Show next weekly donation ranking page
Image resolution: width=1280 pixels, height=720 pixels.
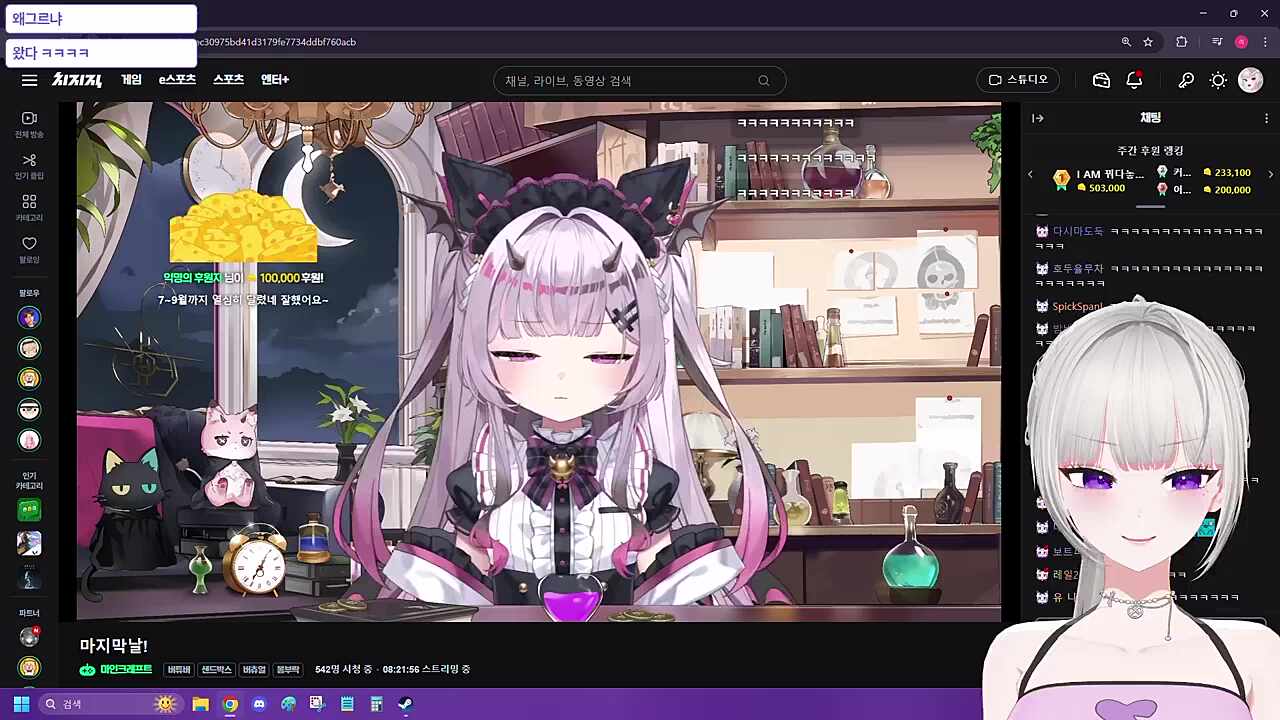point(1270,174)
